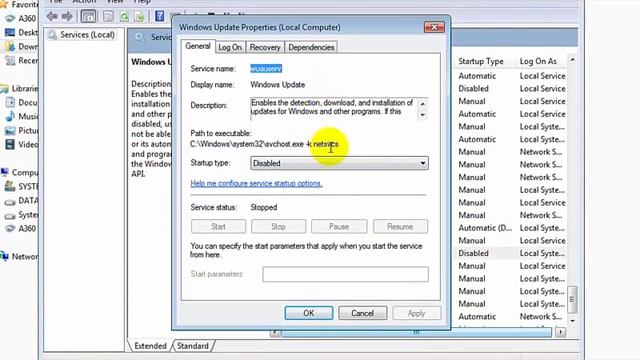
Task: Open Recent Places in Explorer sidebar
Action: tap(22, 60)
